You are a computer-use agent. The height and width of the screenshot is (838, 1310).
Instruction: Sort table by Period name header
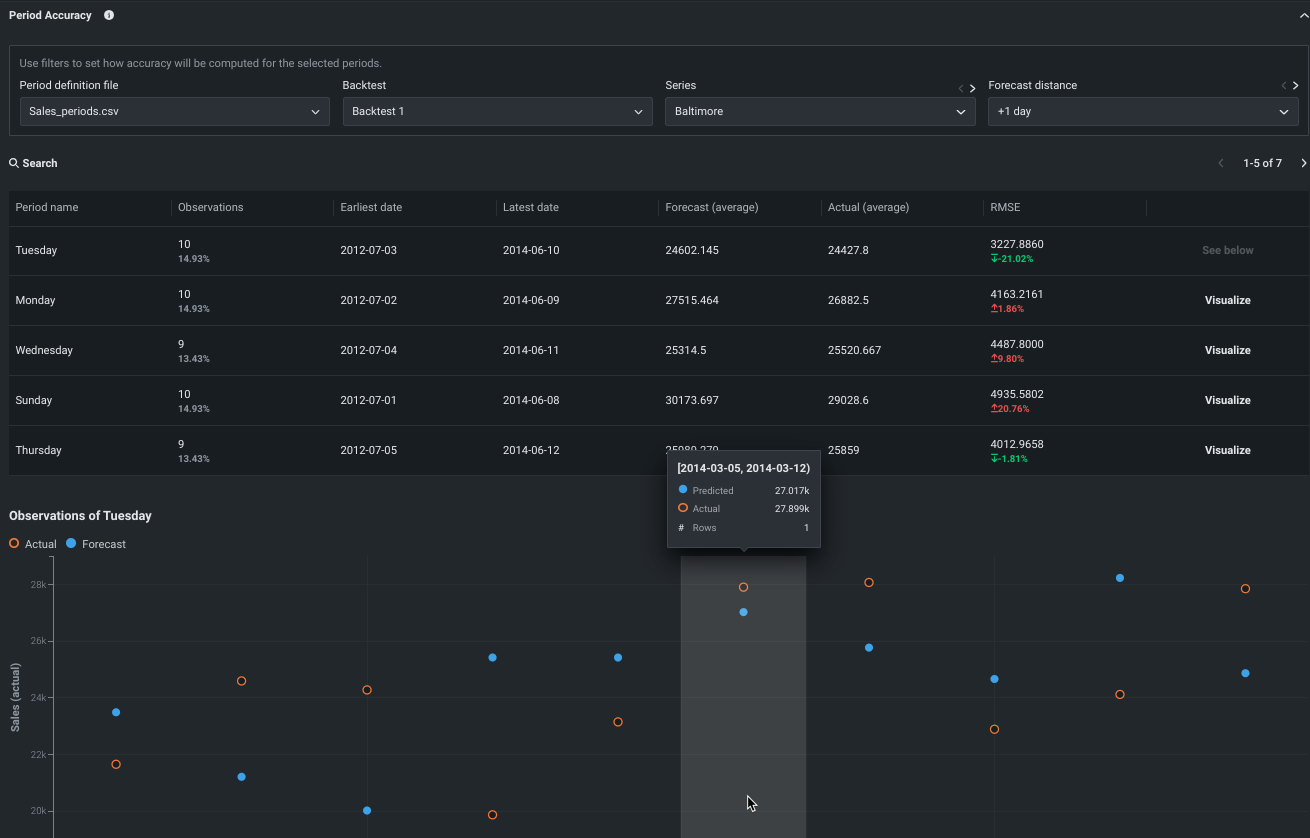47,207
